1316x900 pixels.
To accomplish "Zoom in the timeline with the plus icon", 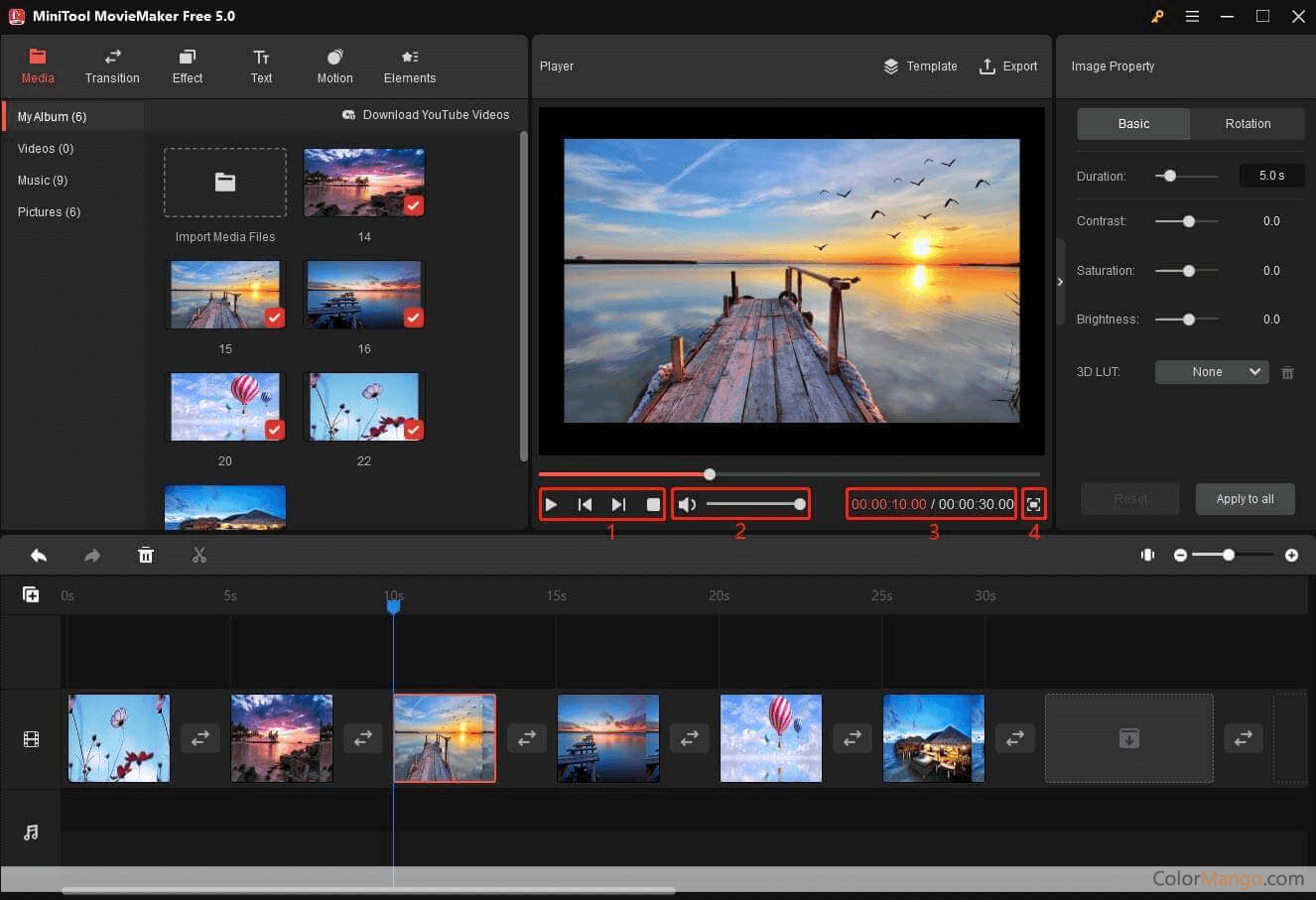I will [x=1291, y=556].
